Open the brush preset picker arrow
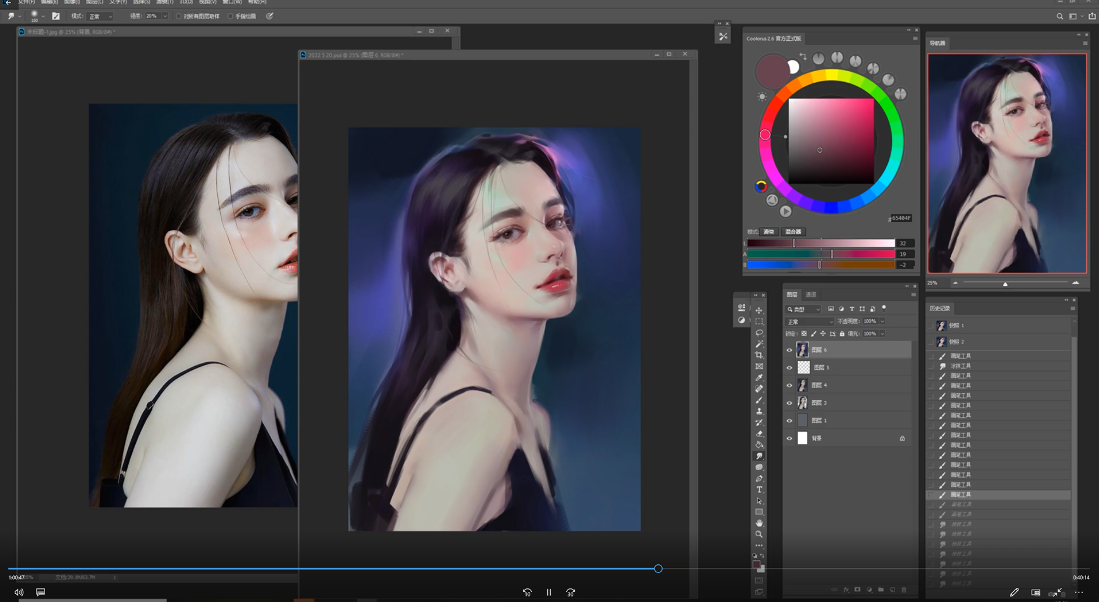 43,16
